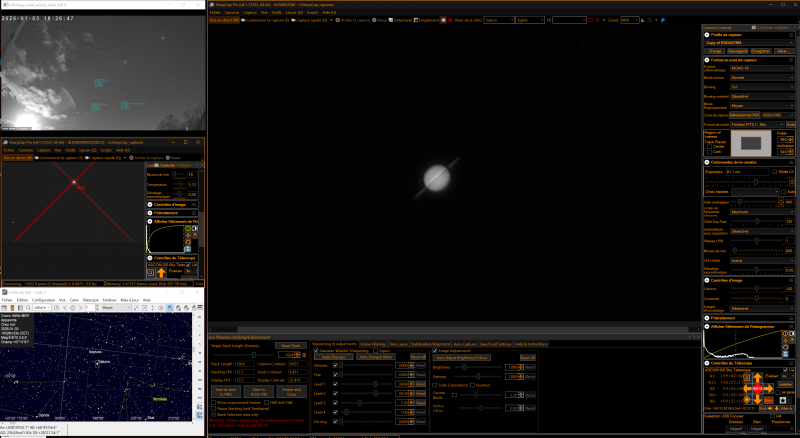Click 'Capture rapide' toolbar icon in main SharpCap
800x438 pixels.
coord(293,20)
